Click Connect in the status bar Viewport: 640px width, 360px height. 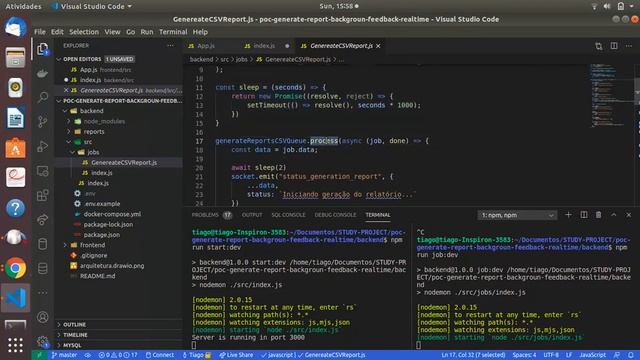pyautogui.click(x=160, y=355)
